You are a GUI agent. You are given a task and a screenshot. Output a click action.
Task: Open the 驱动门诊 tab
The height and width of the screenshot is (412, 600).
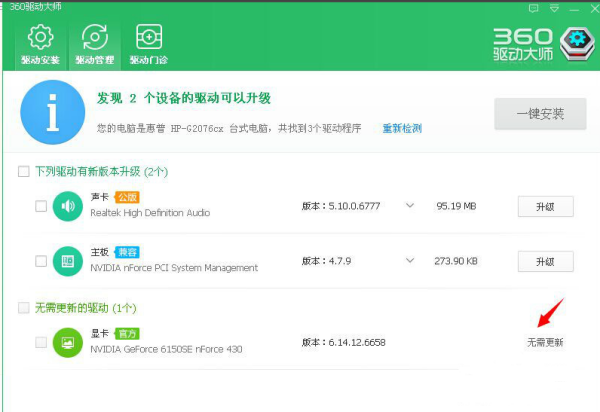149,44
